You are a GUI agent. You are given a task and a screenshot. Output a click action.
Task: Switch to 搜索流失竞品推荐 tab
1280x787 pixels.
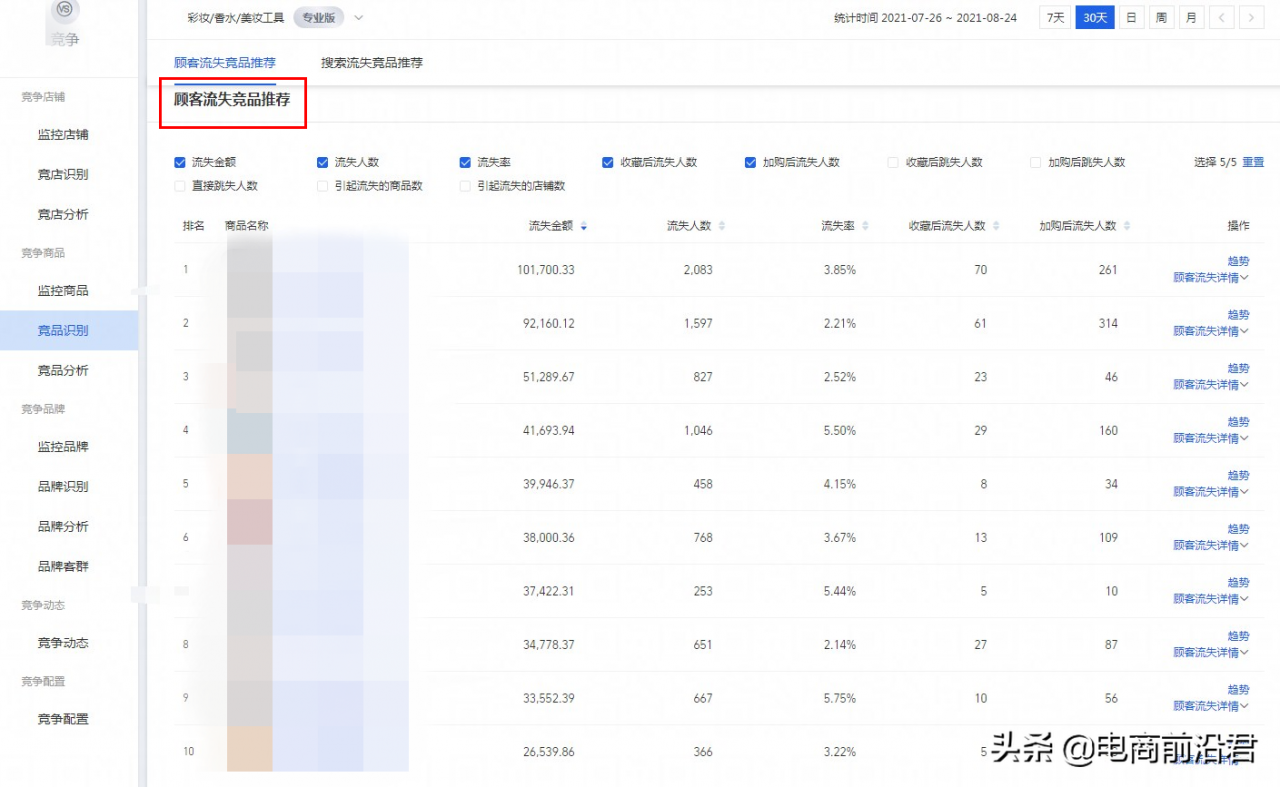coord(372,62)
